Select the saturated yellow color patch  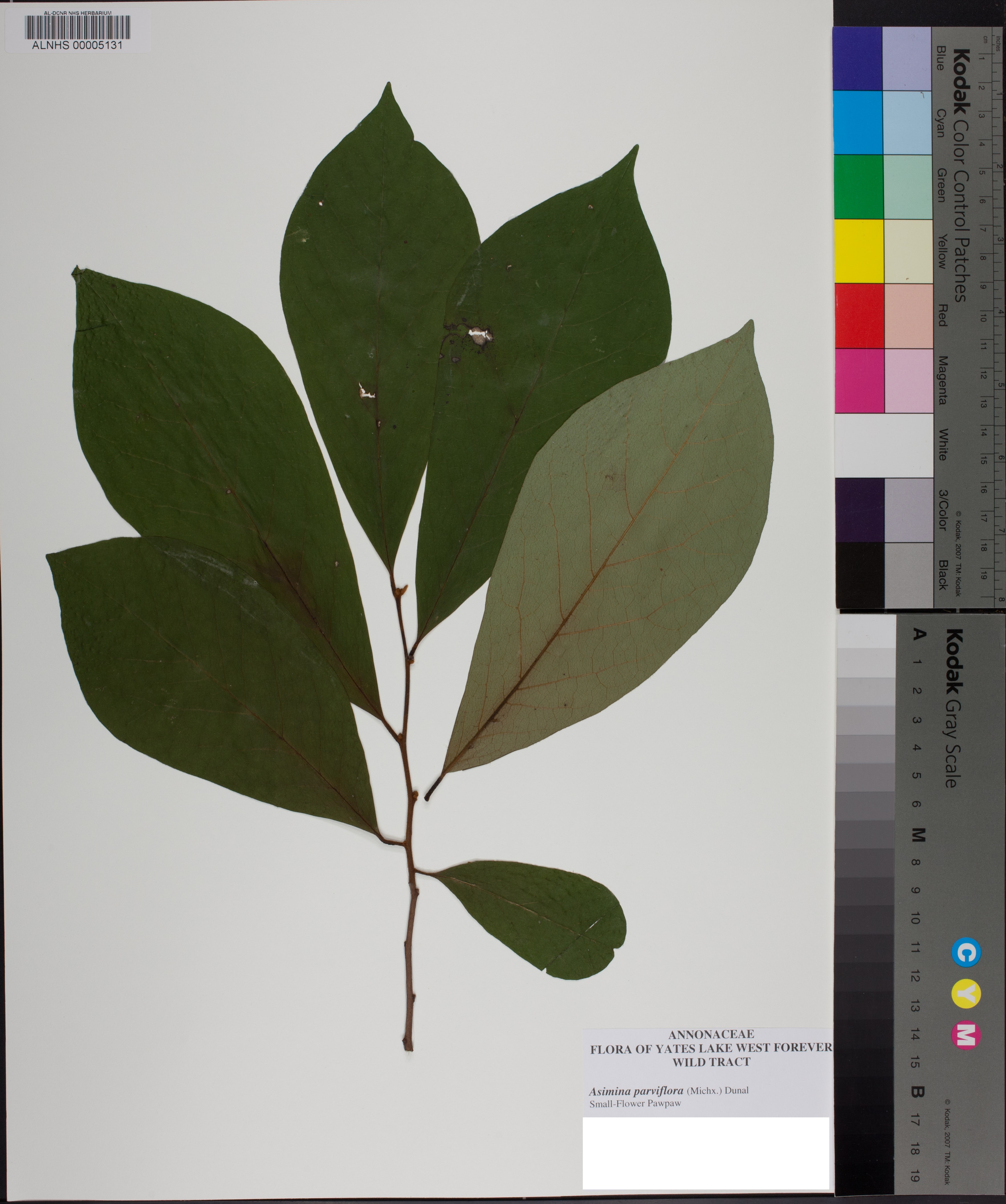[x=858, y=251]
